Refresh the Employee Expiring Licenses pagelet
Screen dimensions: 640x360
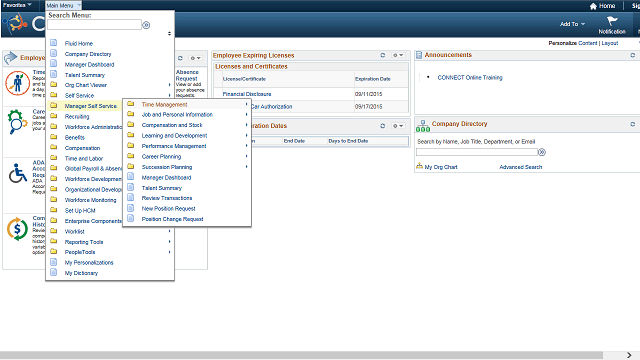pos(382,55)
